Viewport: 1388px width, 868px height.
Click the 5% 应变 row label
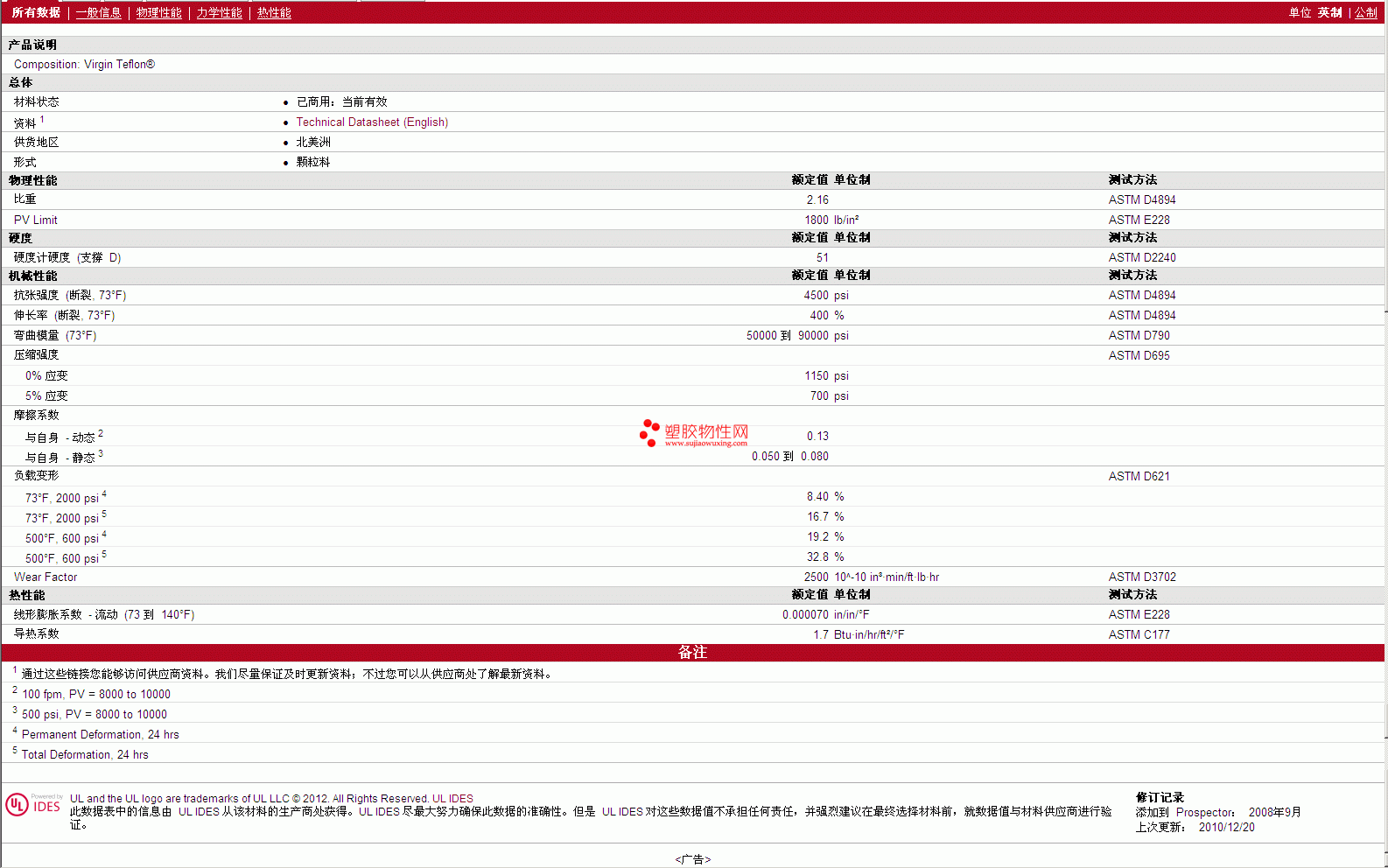coord(46,396)
